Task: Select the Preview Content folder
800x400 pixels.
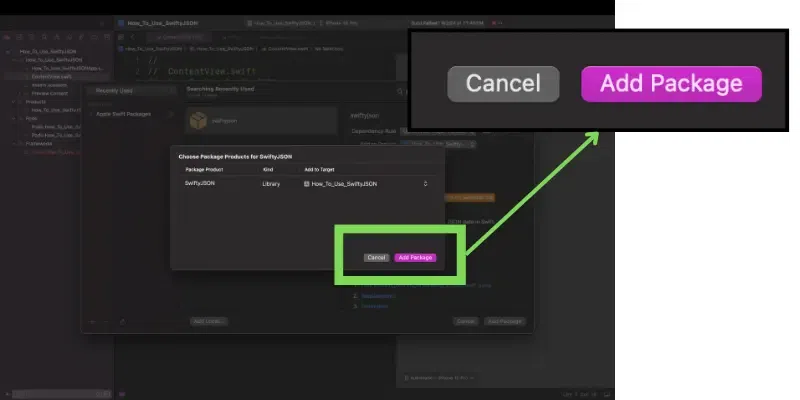Action: coord(49,93)
